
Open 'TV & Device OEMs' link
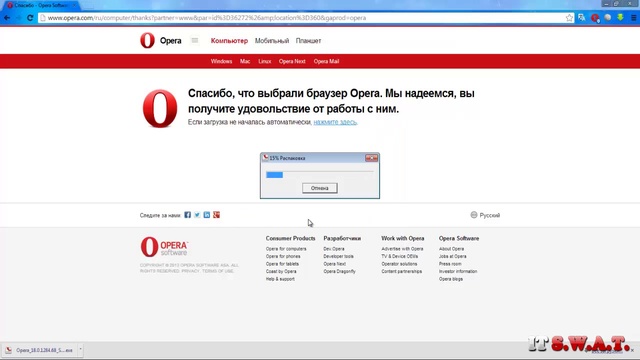coord(399,256)
